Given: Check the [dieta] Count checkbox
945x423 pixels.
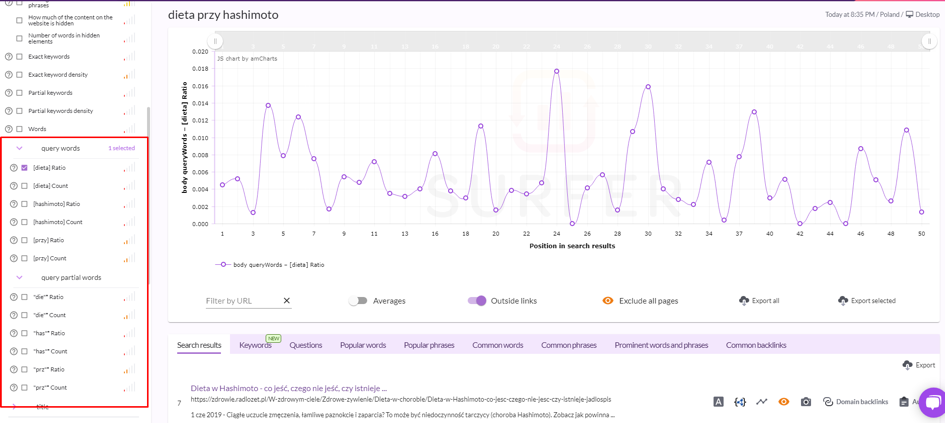Looking at the screenshot, I should click(24, 186).
